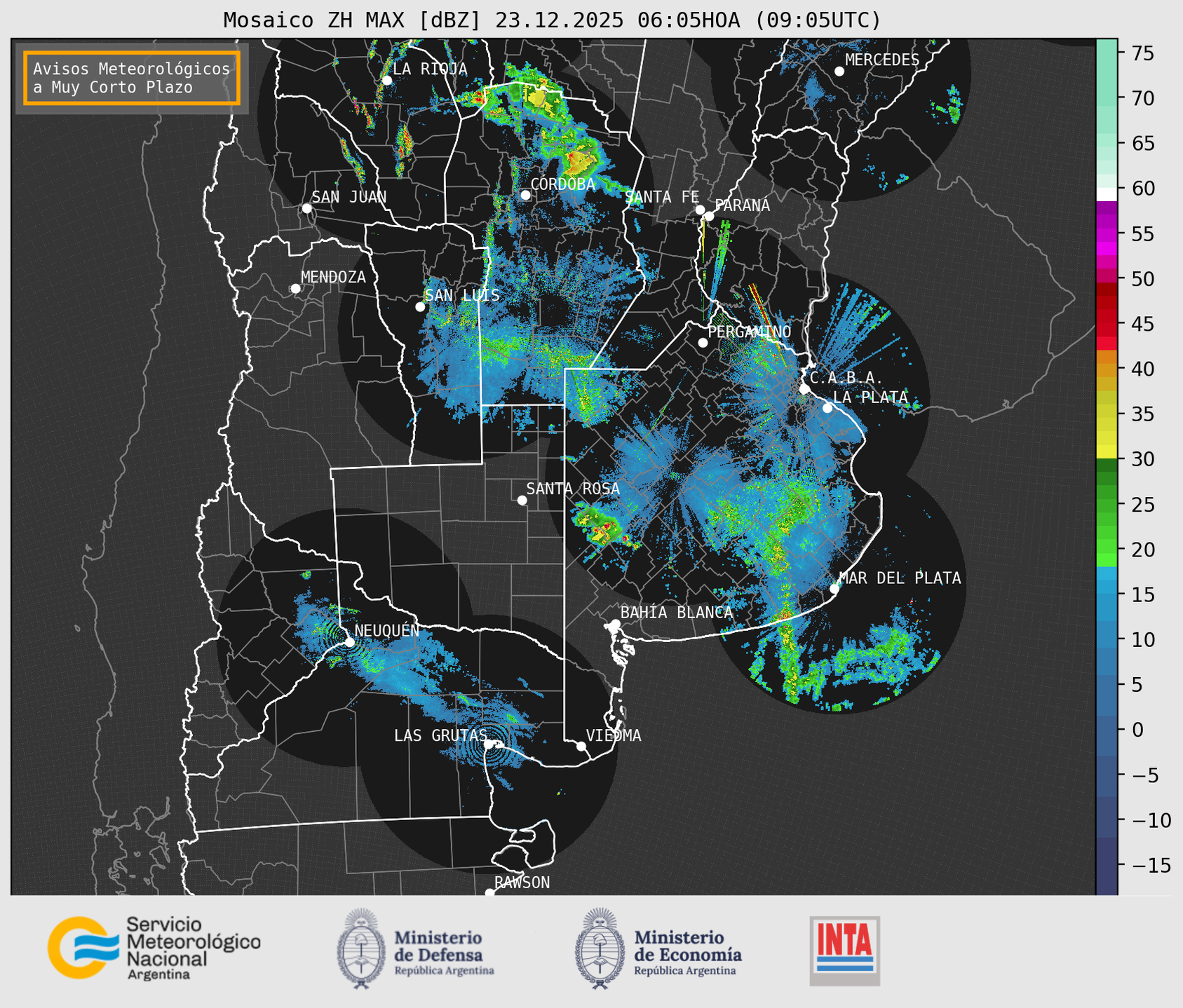Image resolution: width=1183 pixels, height=1008 pixels.
Task: Select the Mar del Plata city marker
Action: (x=834, y=588)
